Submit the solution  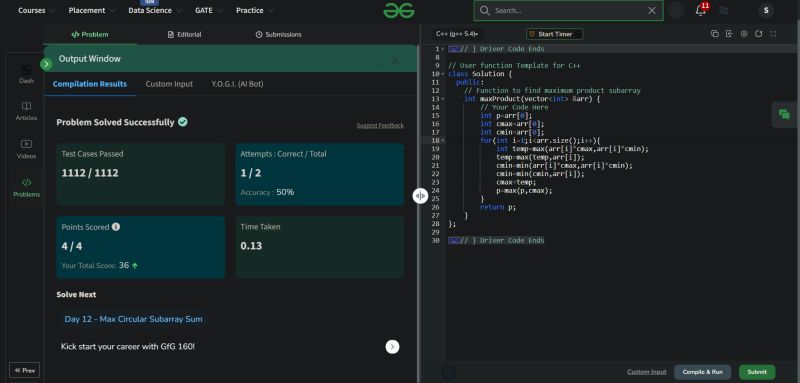757,372
